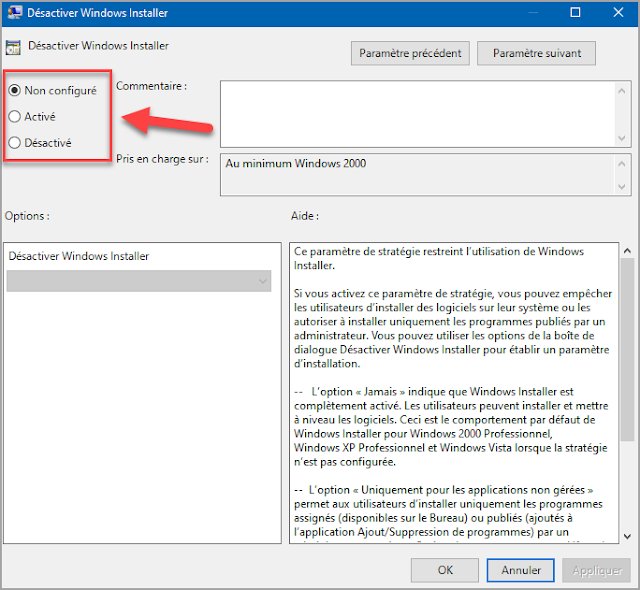Select the "Non configuré" radio button
Image resolution: width=640 pixels, height=590 pixels.
click(x=15, y=90)
